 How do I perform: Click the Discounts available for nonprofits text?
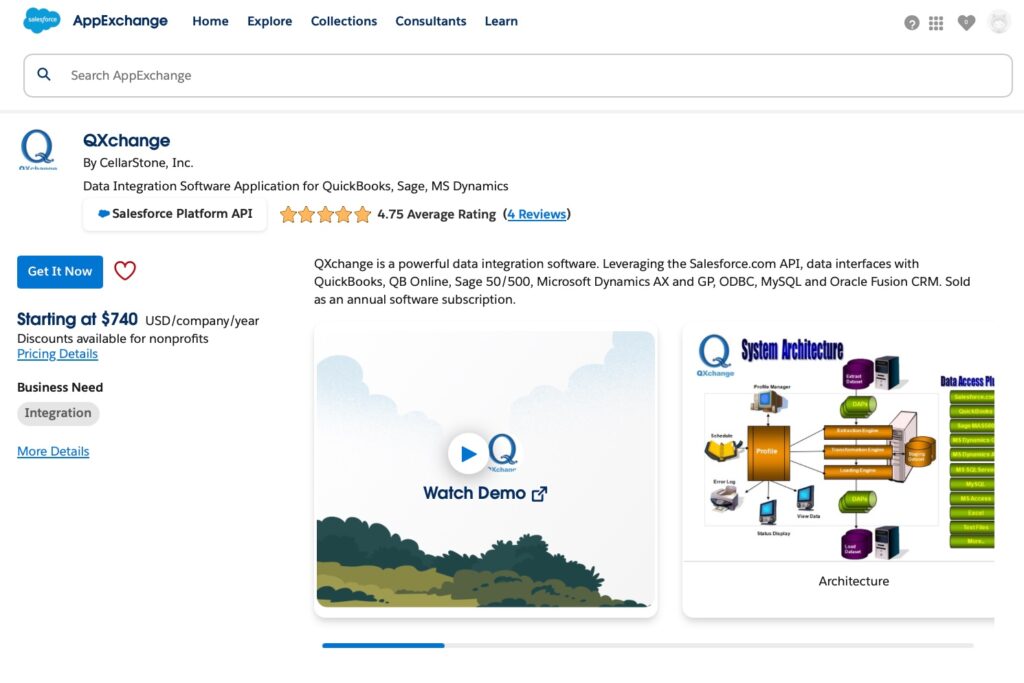[x=112, y=338]
